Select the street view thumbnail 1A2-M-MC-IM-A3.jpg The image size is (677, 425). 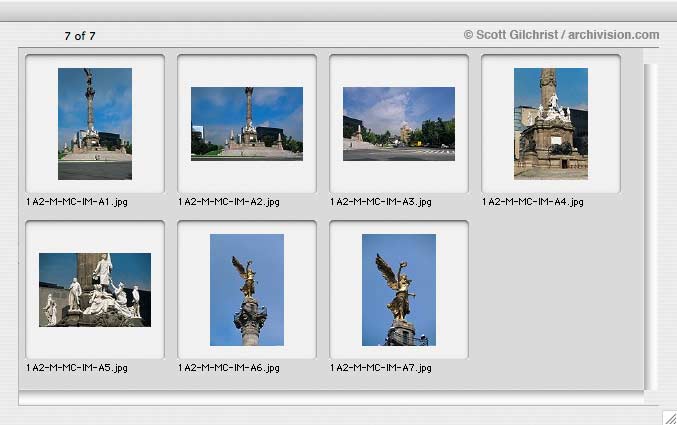(399, 124)
